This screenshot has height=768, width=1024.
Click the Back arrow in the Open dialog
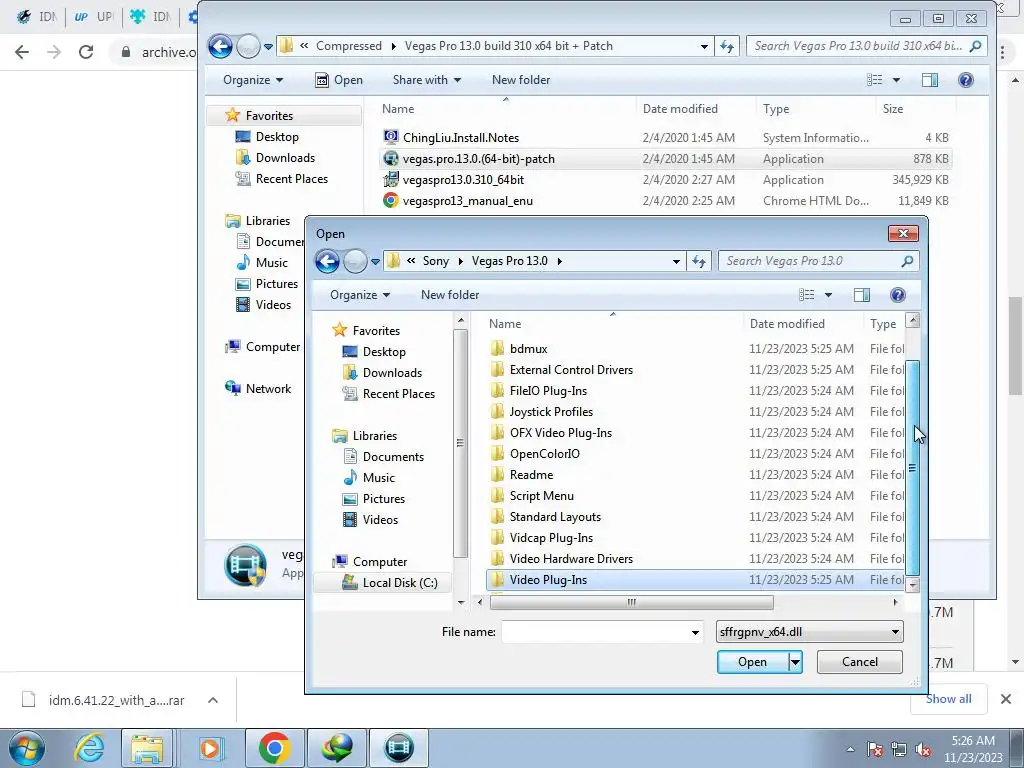327,261
